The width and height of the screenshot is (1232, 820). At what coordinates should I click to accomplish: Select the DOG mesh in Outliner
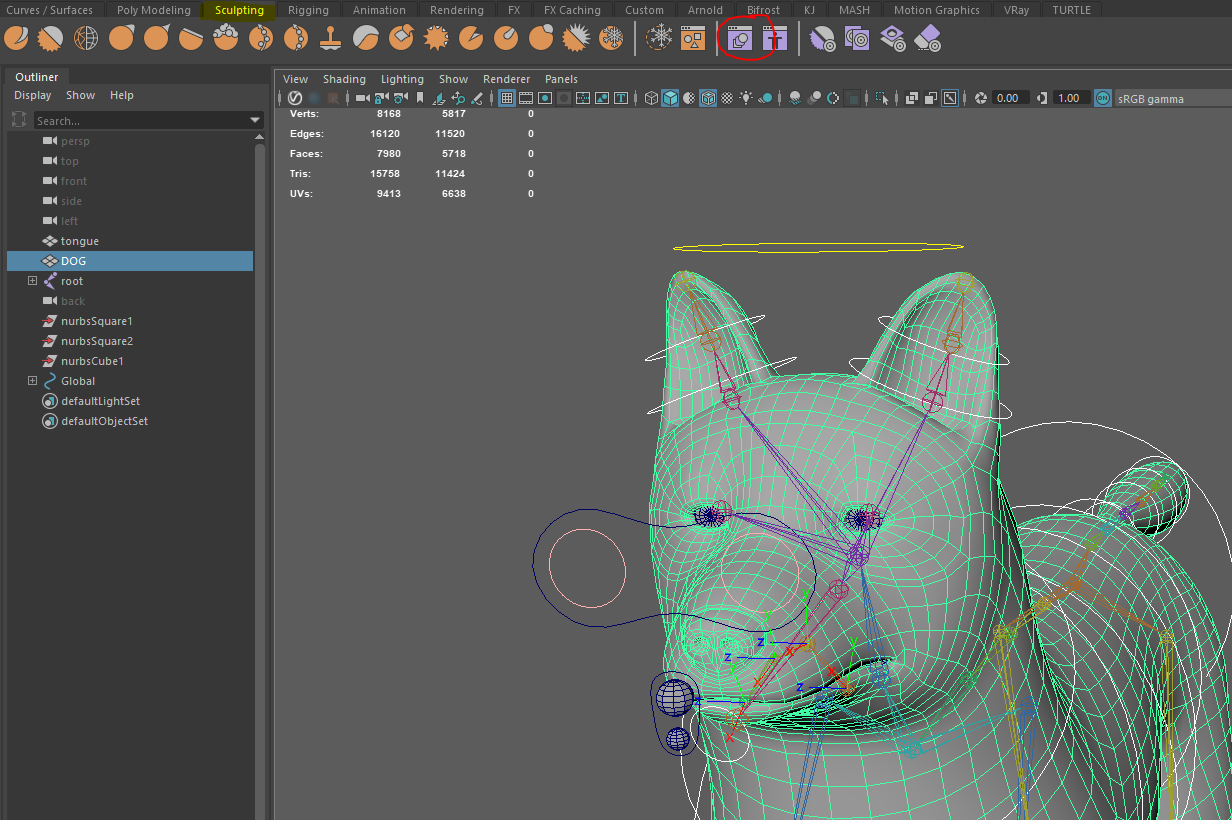[130, 261]
